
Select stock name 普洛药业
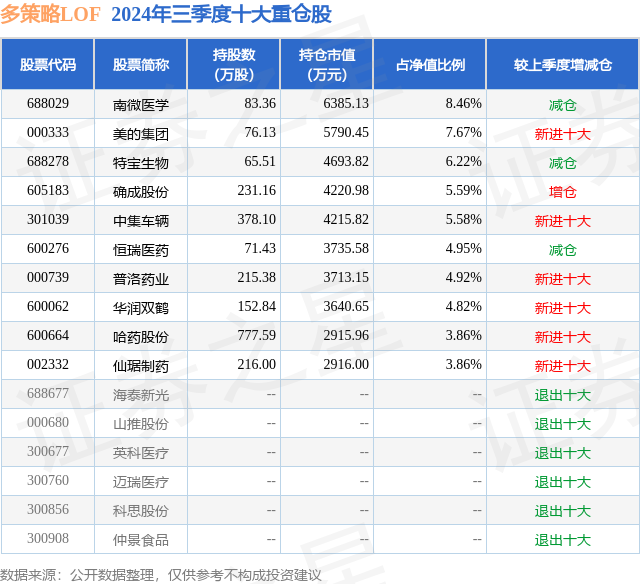(141, 279)
